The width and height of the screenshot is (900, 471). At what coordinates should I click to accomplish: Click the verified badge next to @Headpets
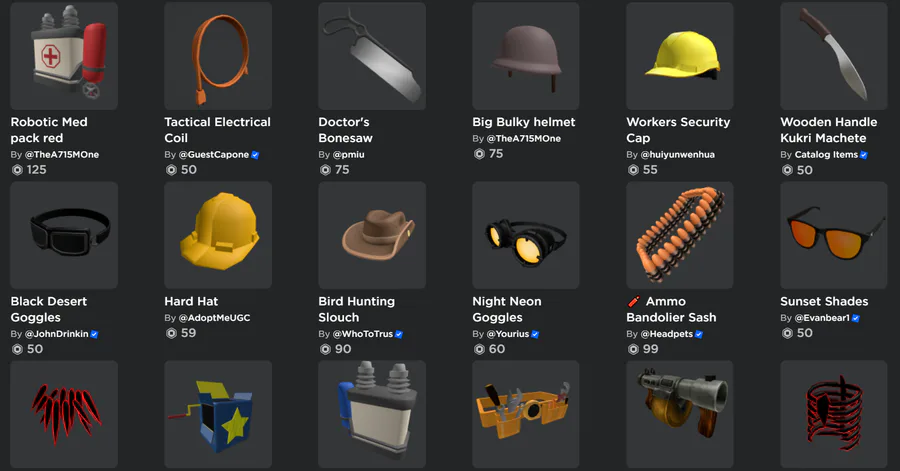point(699,334)
